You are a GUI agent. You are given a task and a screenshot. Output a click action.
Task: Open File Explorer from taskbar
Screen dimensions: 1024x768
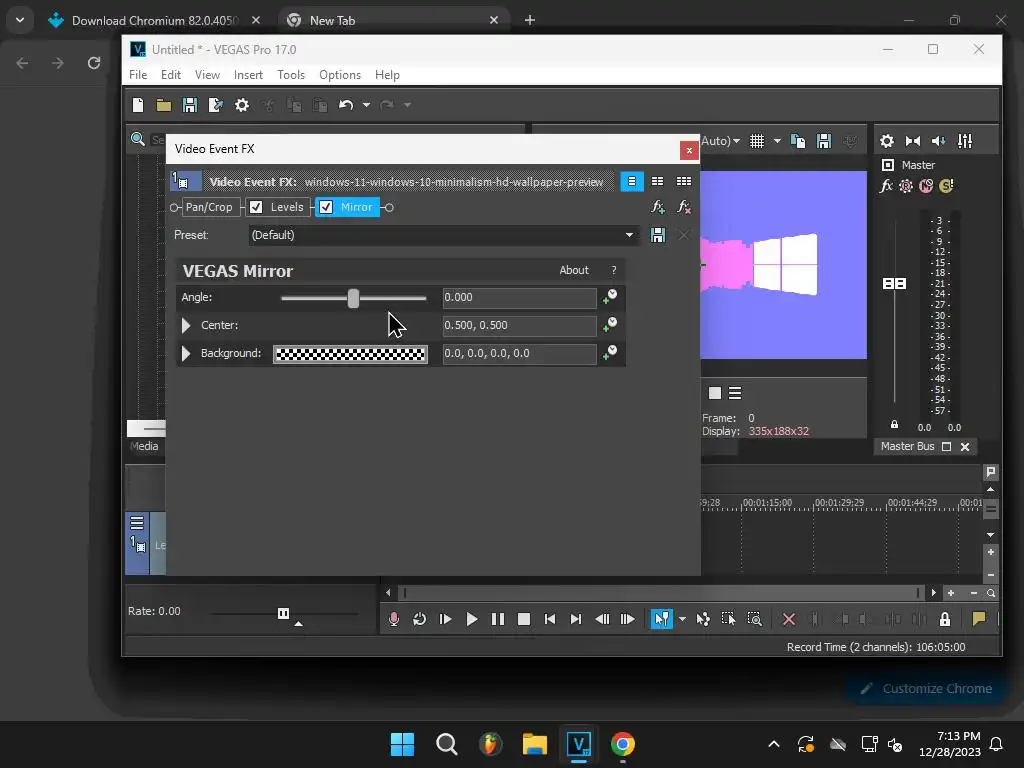[x=534, y=744]
